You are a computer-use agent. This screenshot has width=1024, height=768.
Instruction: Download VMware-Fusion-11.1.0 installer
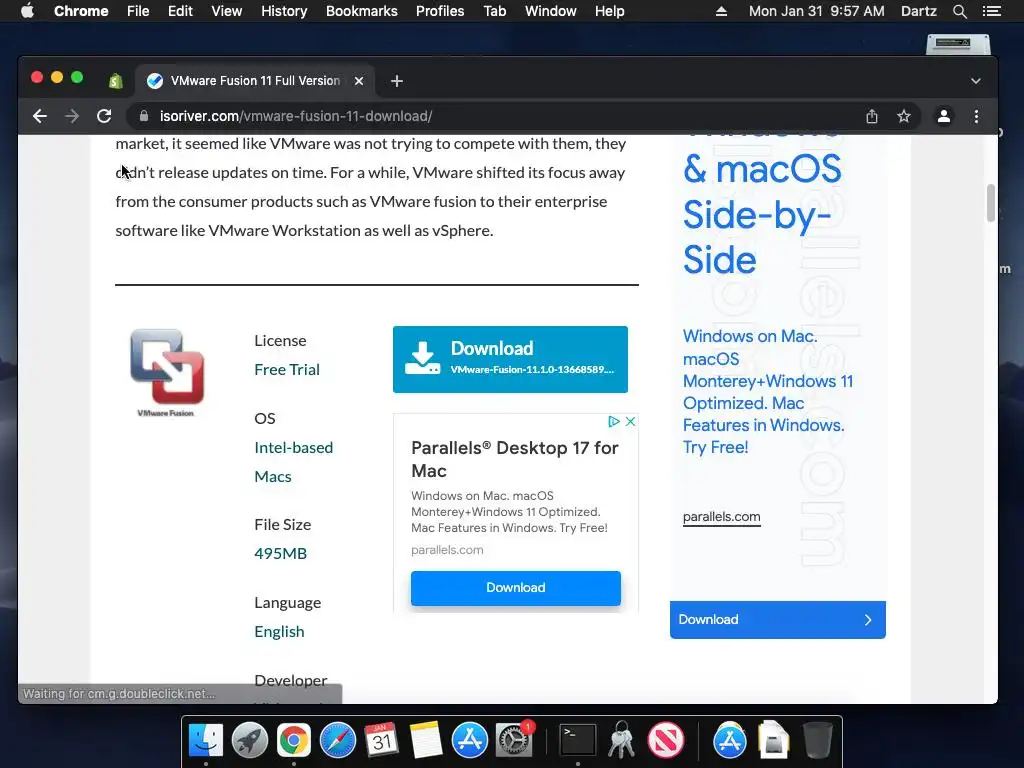point(510,359)
